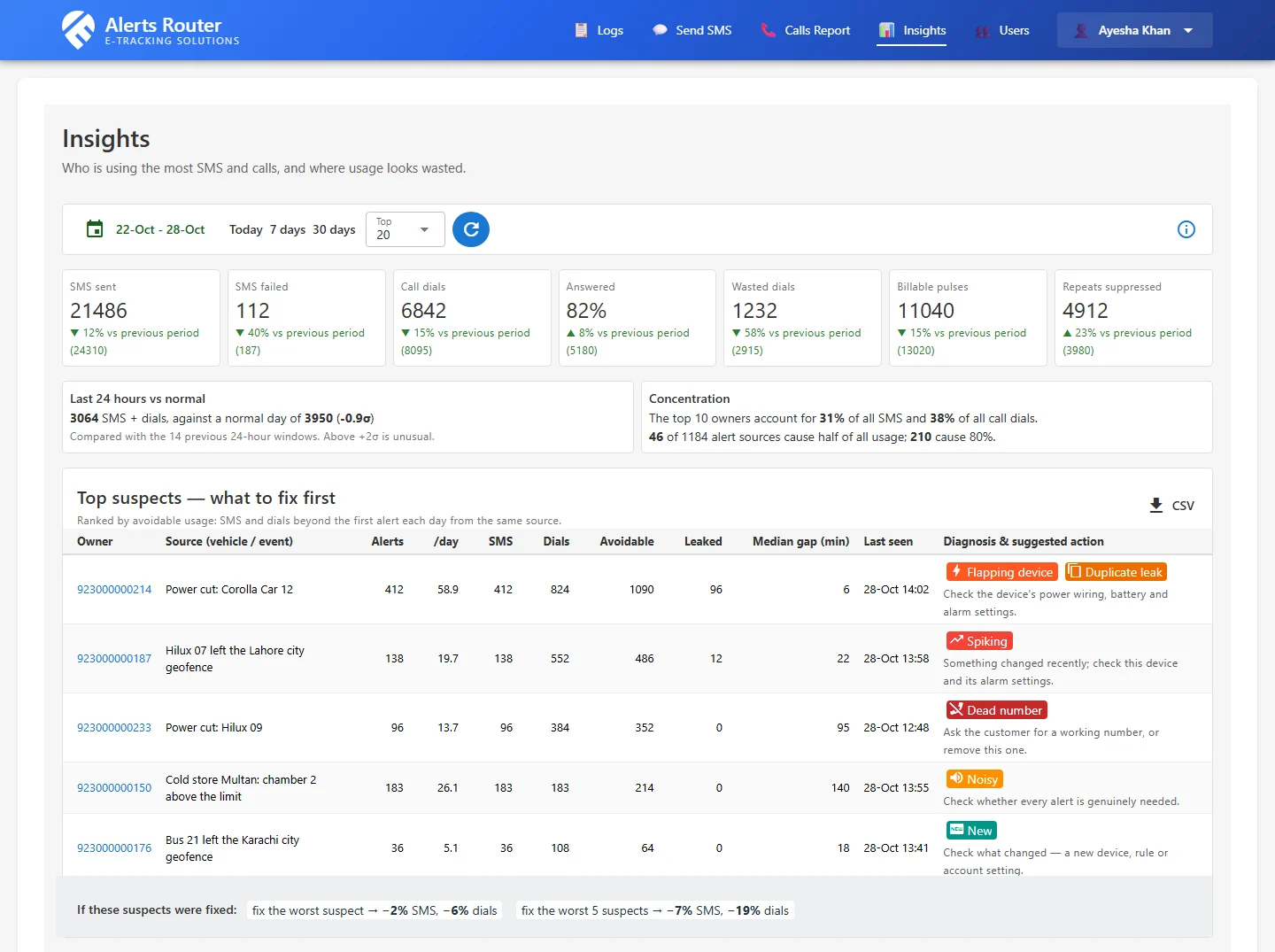Choose the 30 days range

tap(334, 229)
